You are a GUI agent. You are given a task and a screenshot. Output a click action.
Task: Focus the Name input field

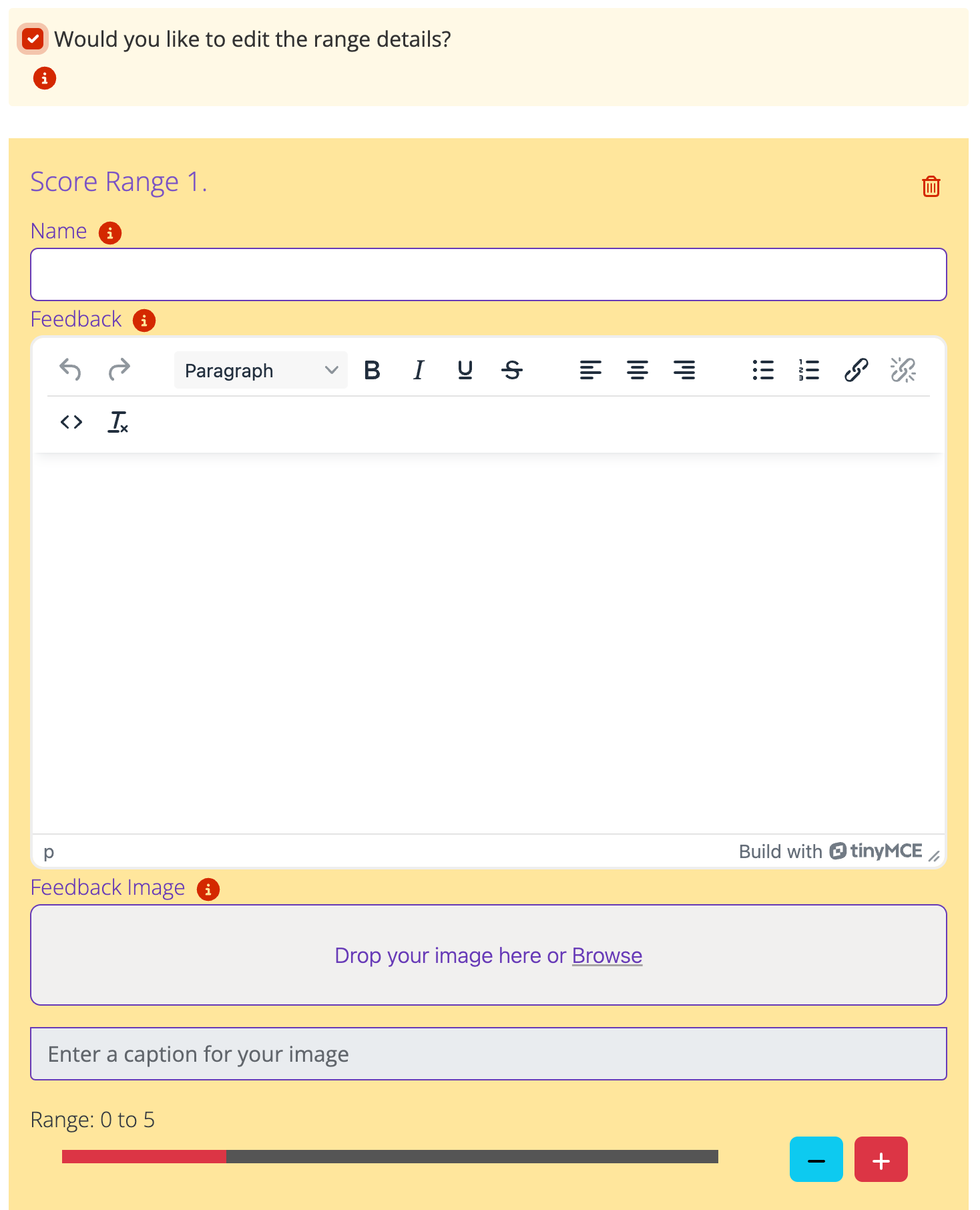pos(489,274)
